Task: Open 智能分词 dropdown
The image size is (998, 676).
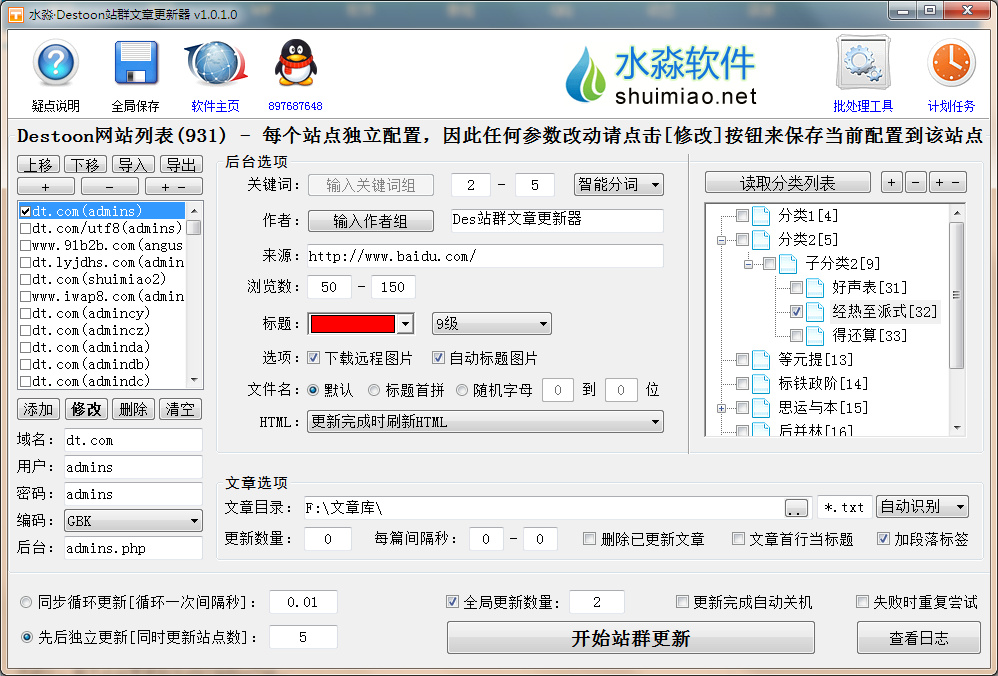Action: [619, 185]
